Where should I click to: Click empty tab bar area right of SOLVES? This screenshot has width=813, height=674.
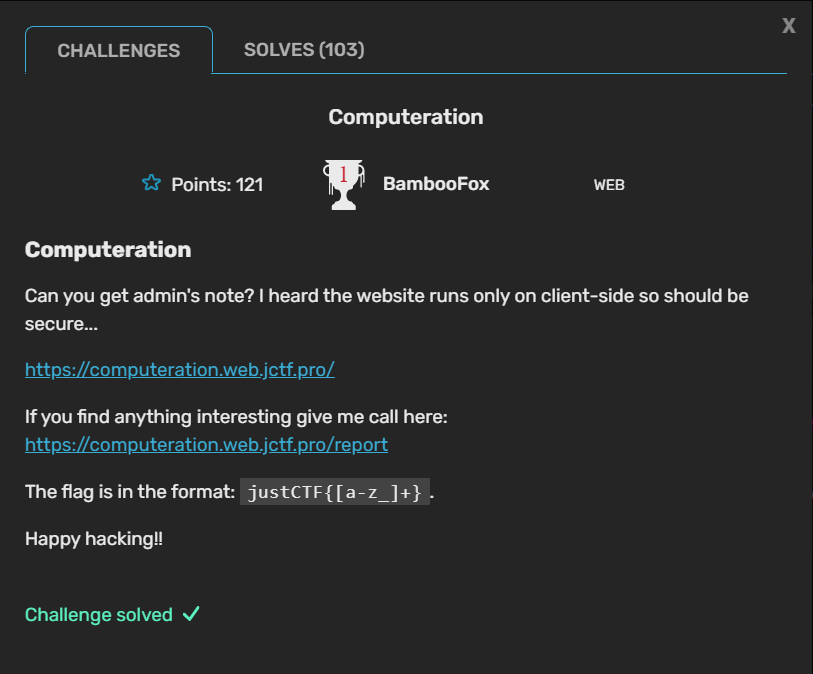coord(580,50)
